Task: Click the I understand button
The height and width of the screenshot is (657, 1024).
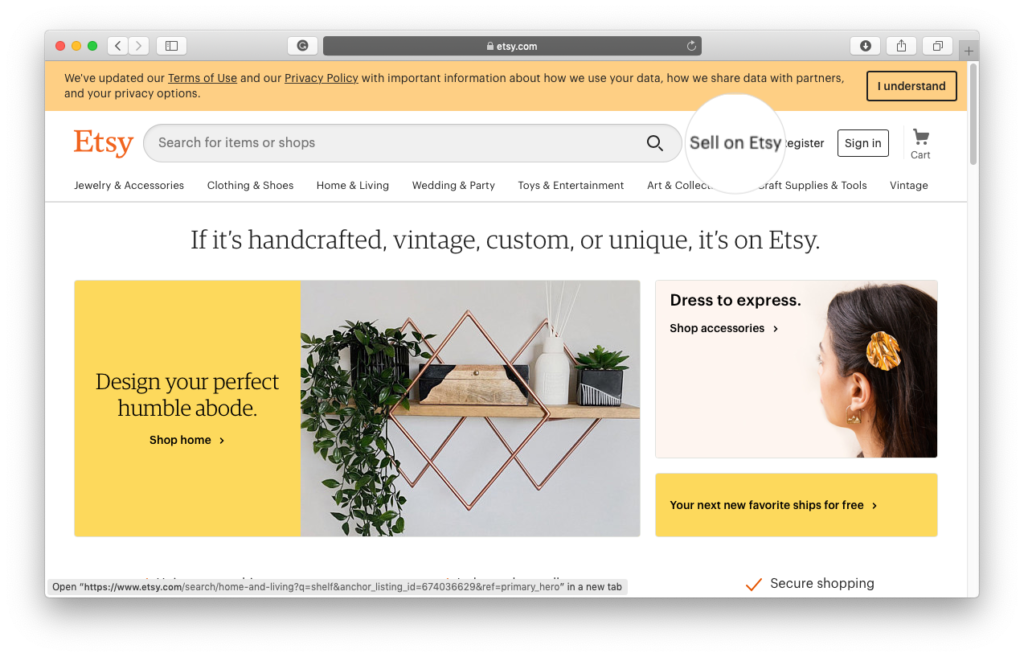Action: tap(911, 86)
